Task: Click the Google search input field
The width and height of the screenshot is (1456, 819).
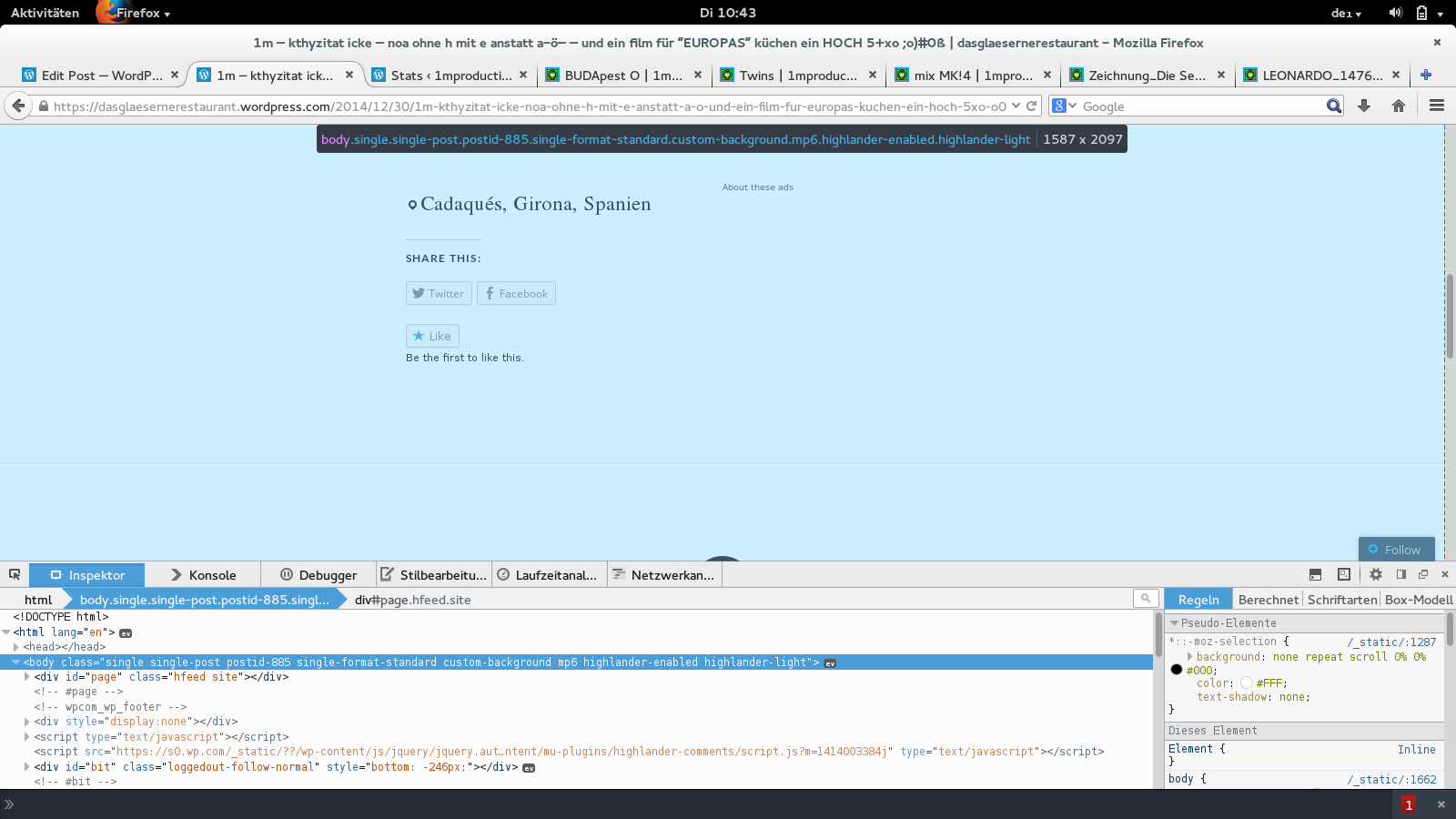Action: (x=1201, y=106)
